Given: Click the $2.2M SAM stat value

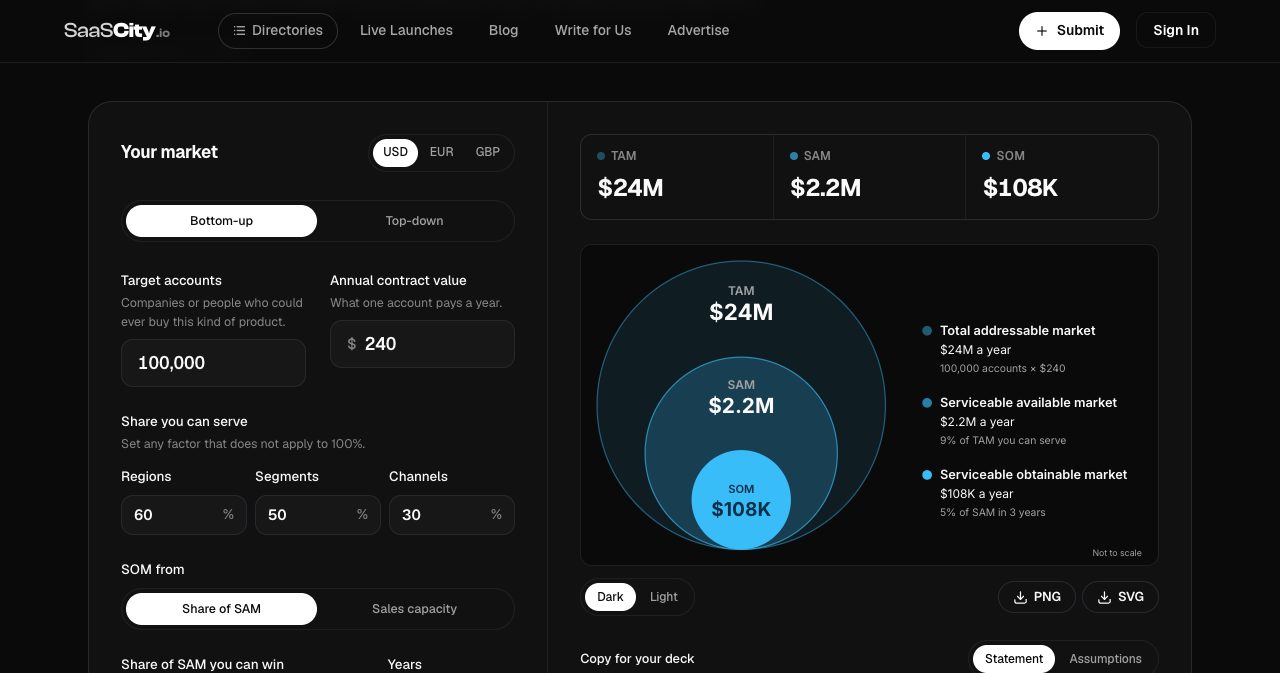Looking at the screenshot, I should [x=826, y=188].
